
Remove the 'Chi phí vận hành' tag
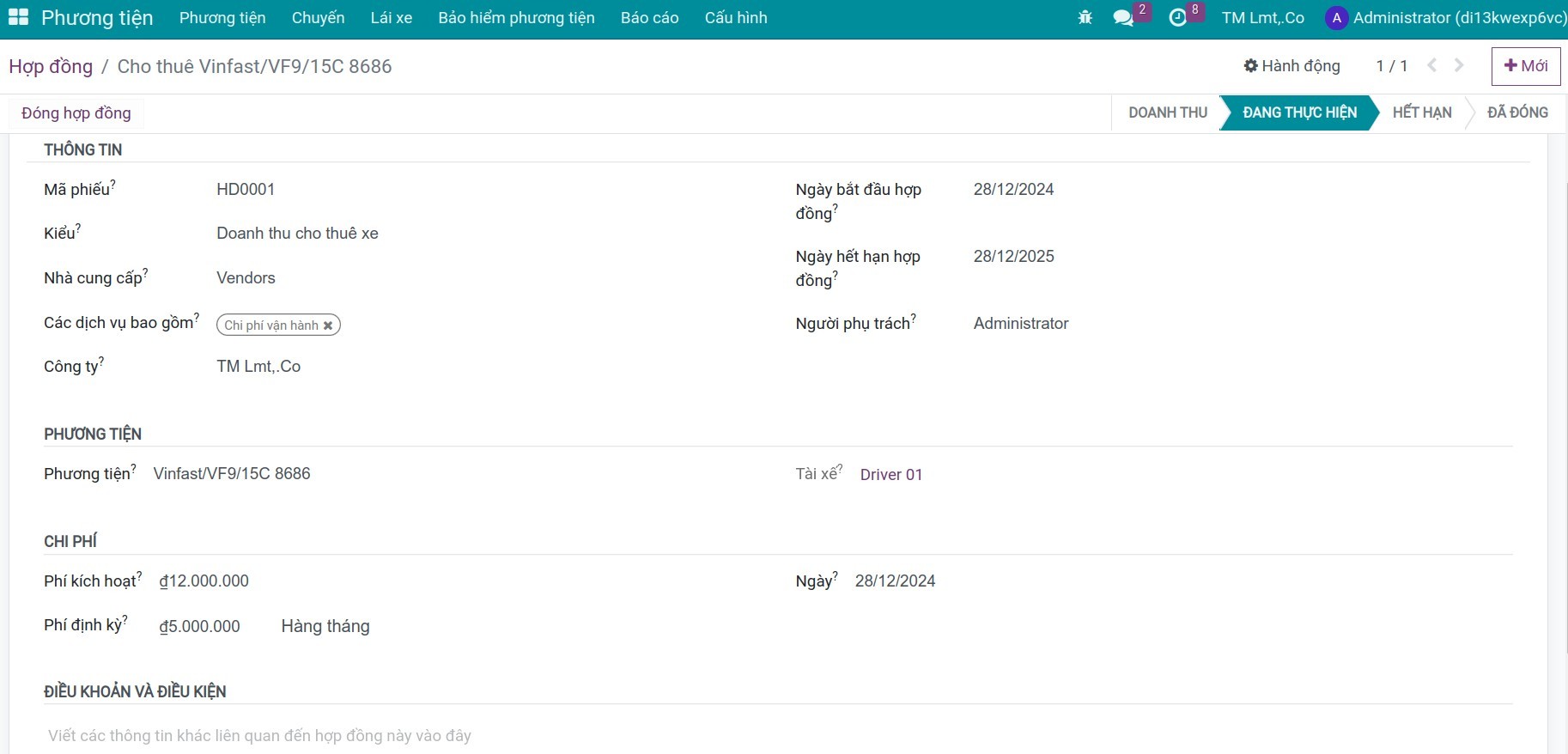click(x=328, y=325)
